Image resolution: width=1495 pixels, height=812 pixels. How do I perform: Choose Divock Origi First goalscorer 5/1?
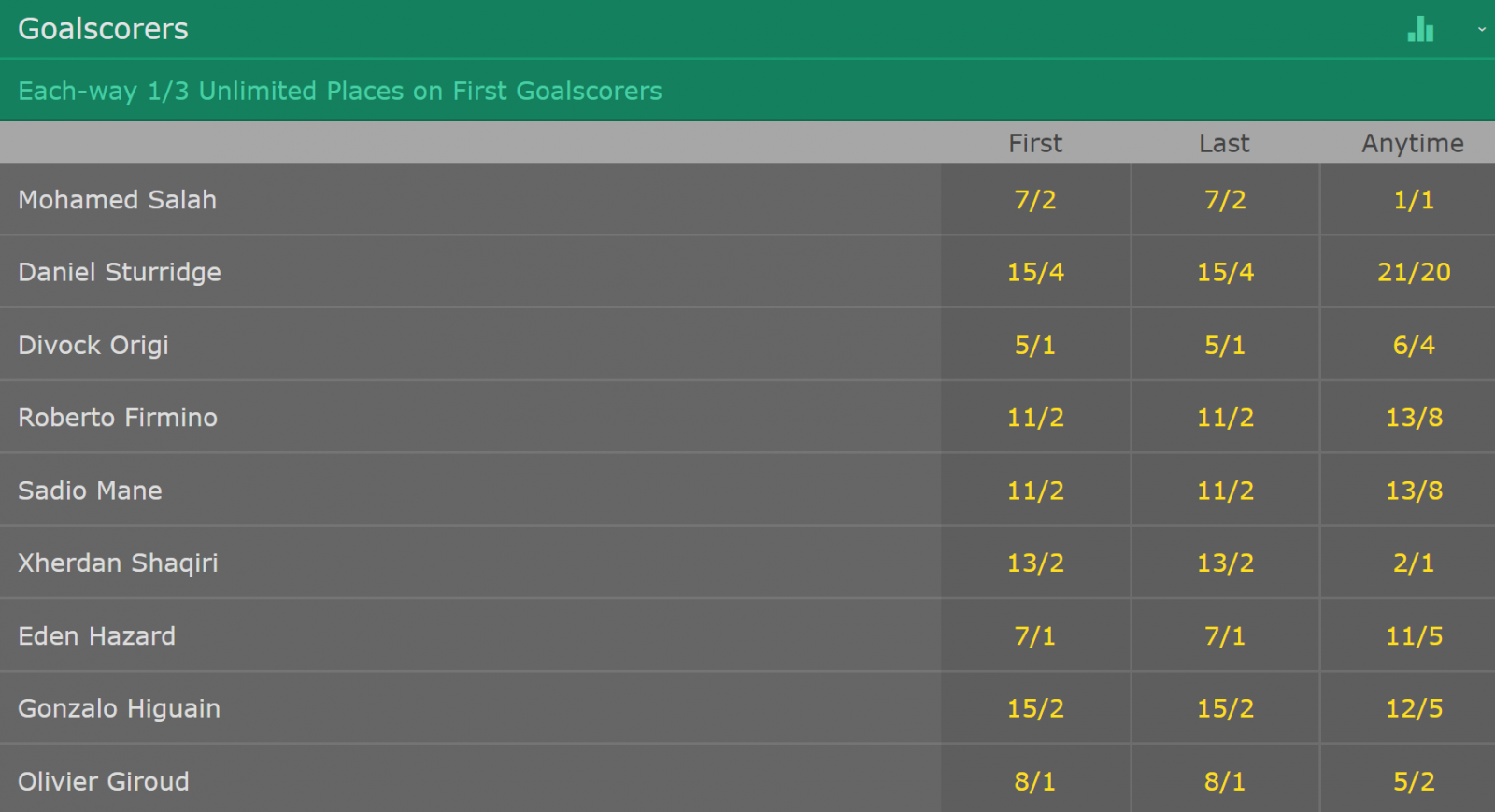click(x=1035, y=345)
